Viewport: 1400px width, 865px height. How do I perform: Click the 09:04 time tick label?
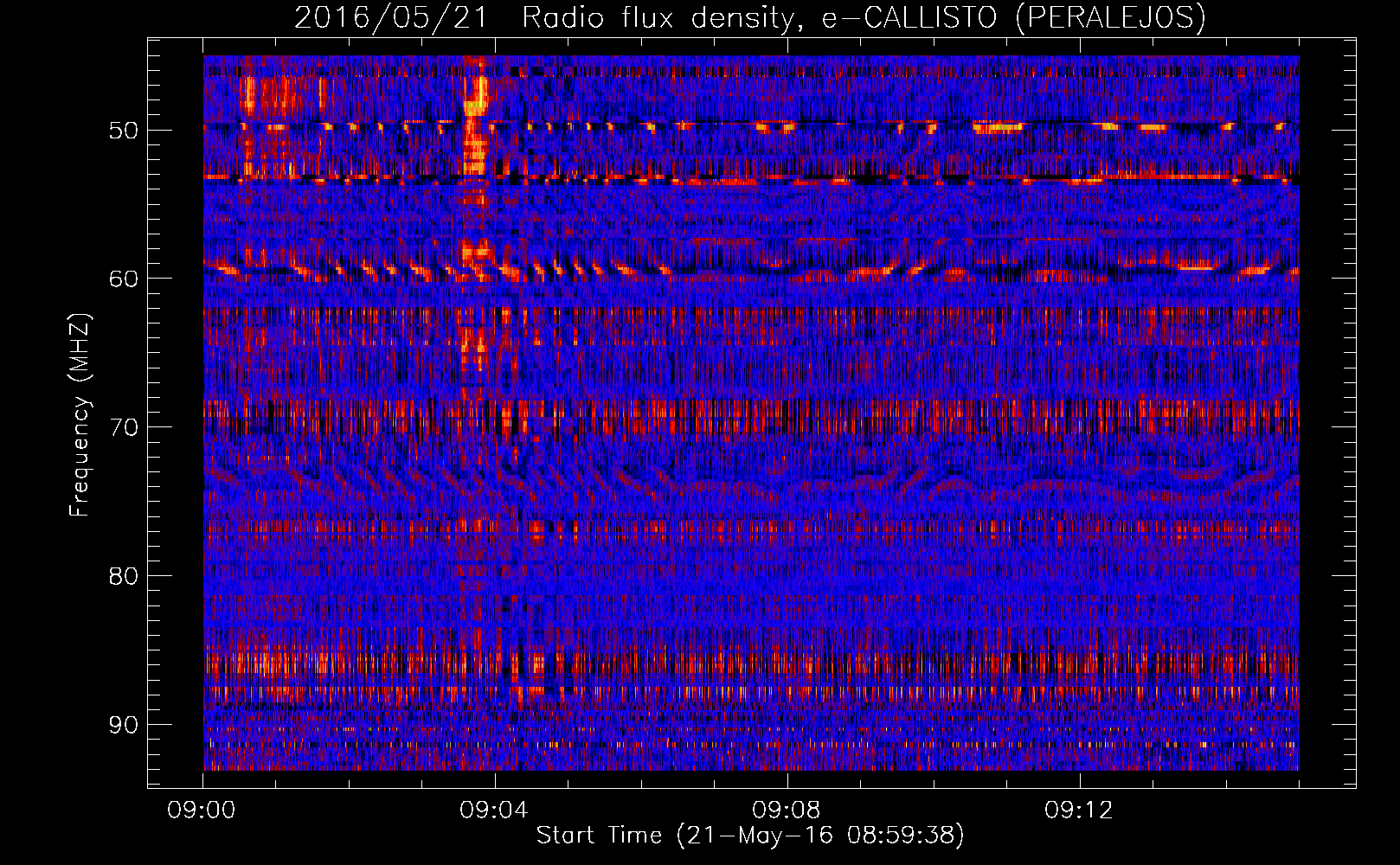494,811
